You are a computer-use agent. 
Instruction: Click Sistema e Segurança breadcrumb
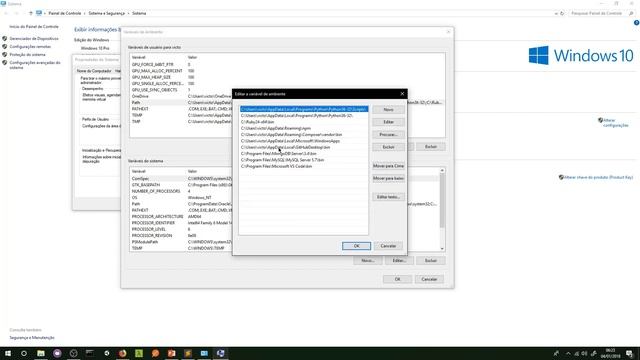[x=107, y=13]
